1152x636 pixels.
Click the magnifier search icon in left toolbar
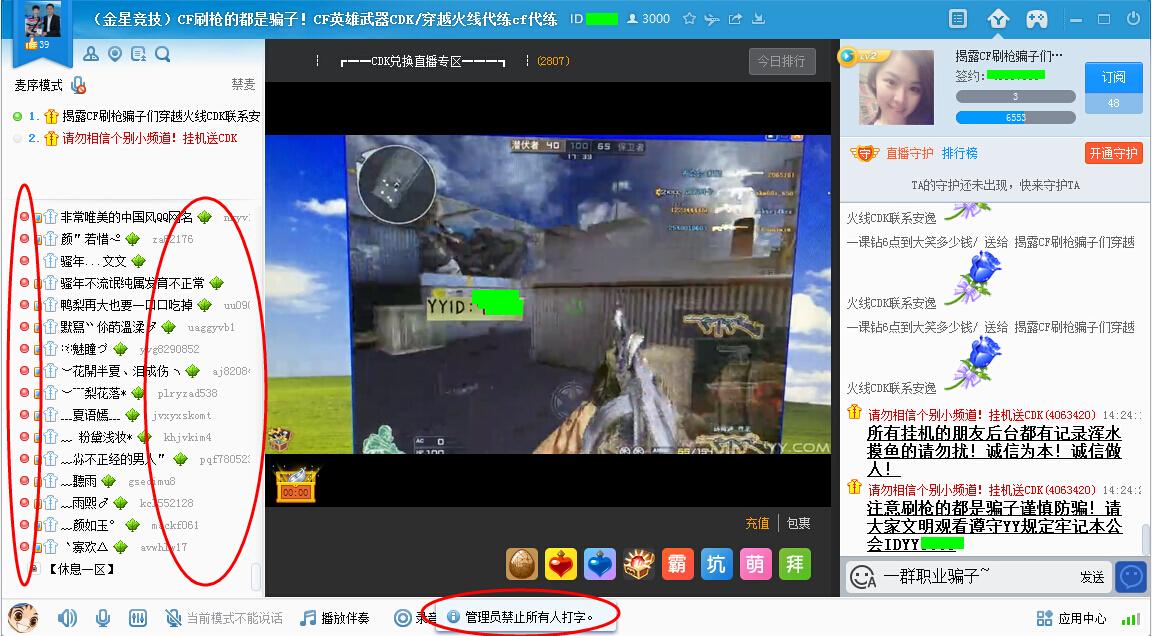point(162,54)
